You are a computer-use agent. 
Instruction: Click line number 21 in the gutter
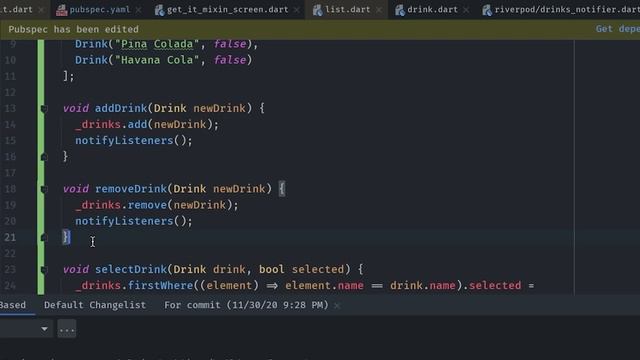[10, 237]
